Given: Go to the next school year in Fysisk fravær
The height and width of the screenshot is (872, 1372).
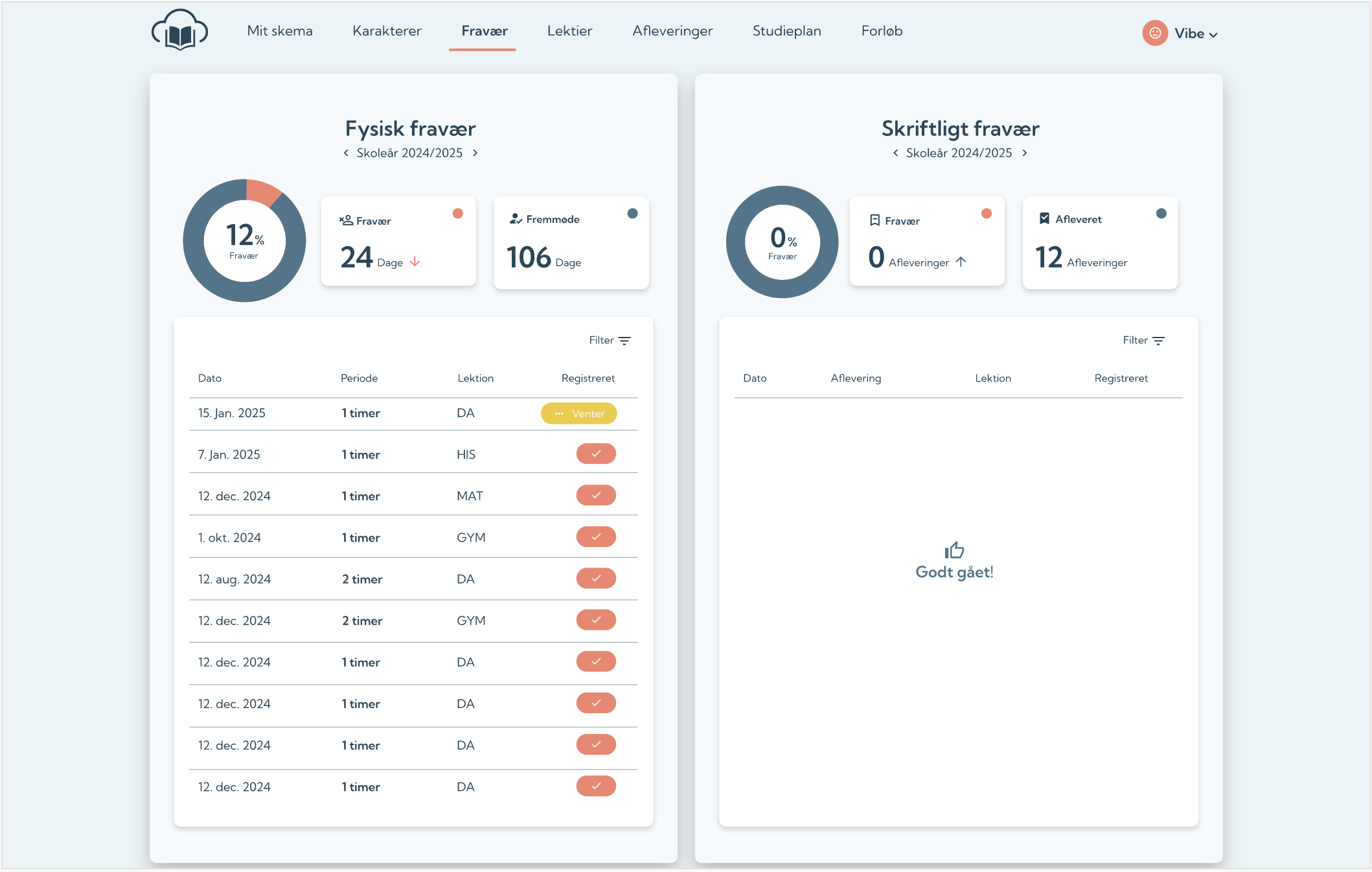Looking at the screenshot, I should [x=475, y=153].
